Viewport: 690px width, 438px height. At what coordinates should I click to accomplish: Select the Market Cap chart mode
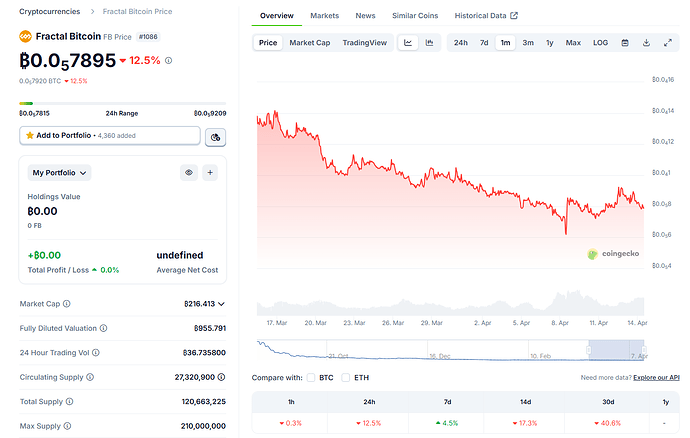point(309,43)
